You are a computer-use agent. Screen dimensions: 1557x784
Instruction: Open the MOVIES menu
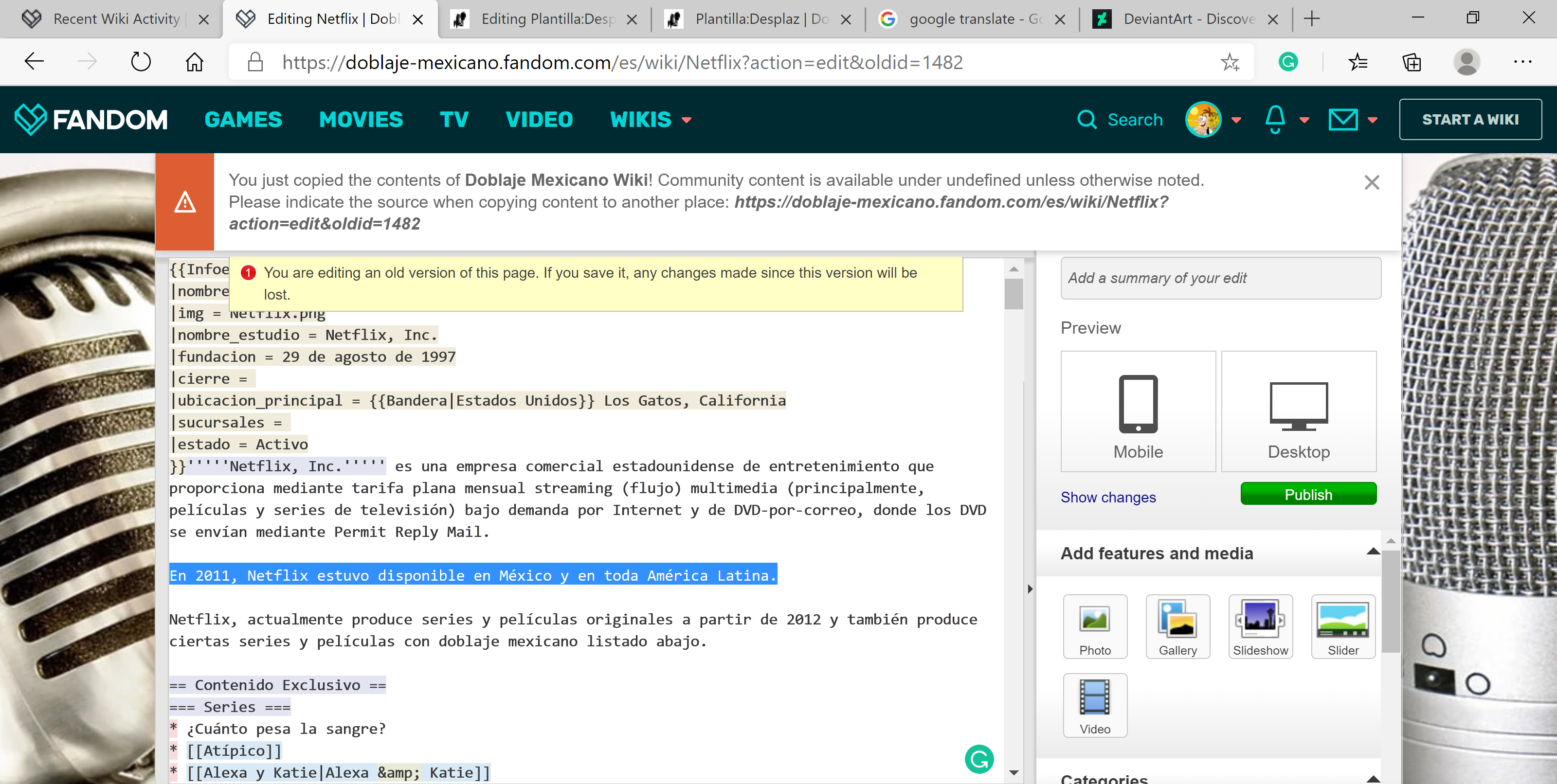[361, 120]
